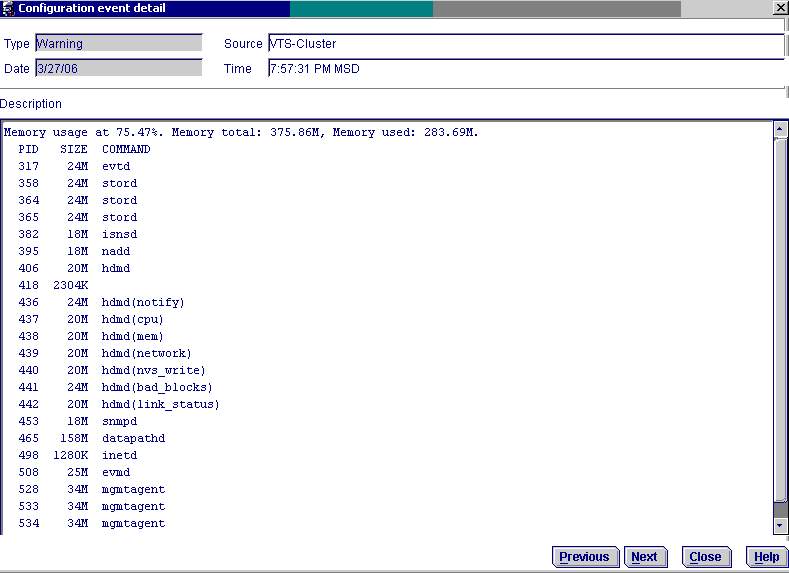Open Help for this dialog
This screenshot has height=573, width=789.
pos(766,557)
